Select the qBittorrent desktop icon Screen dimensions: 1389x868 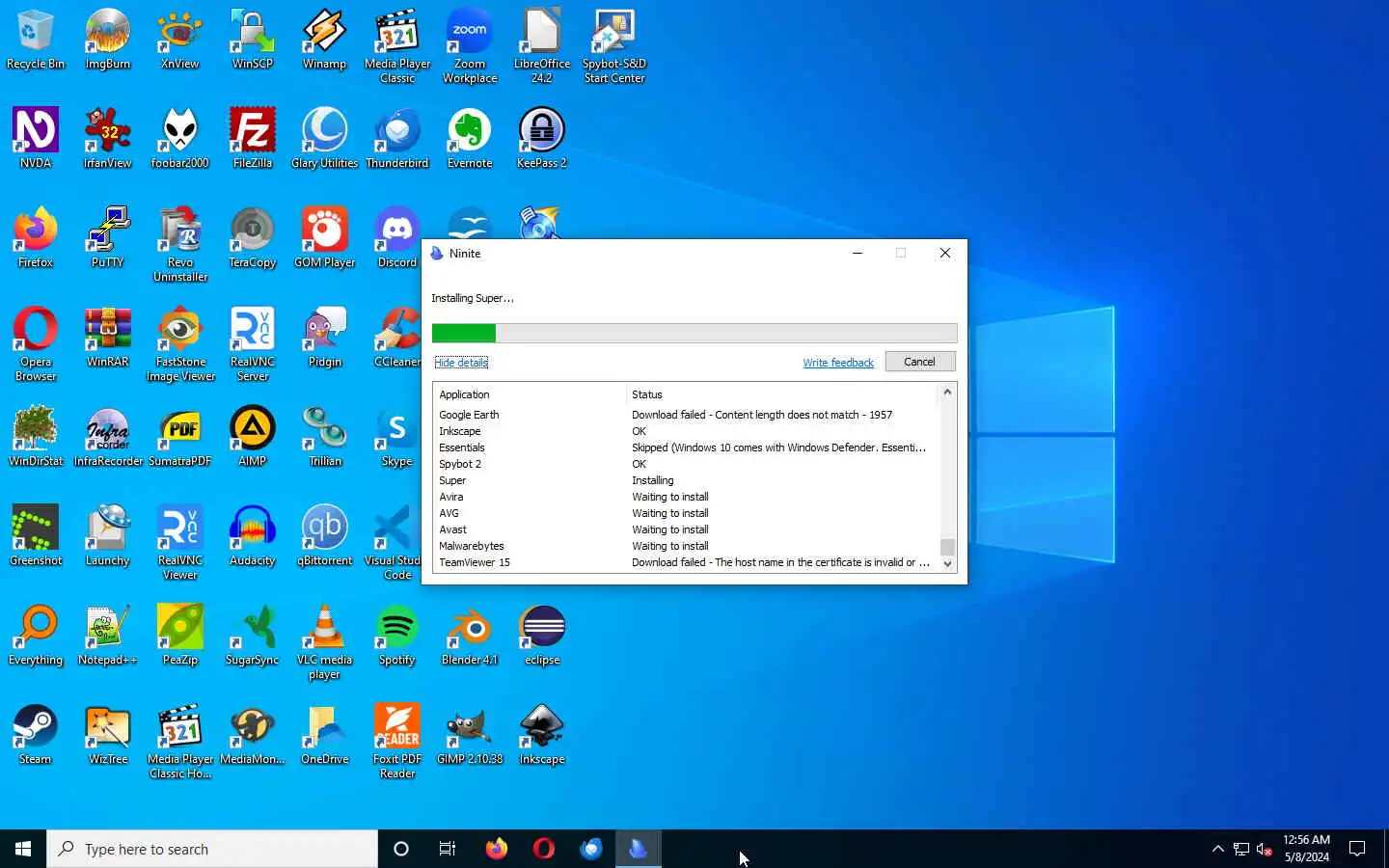[324, 536]
